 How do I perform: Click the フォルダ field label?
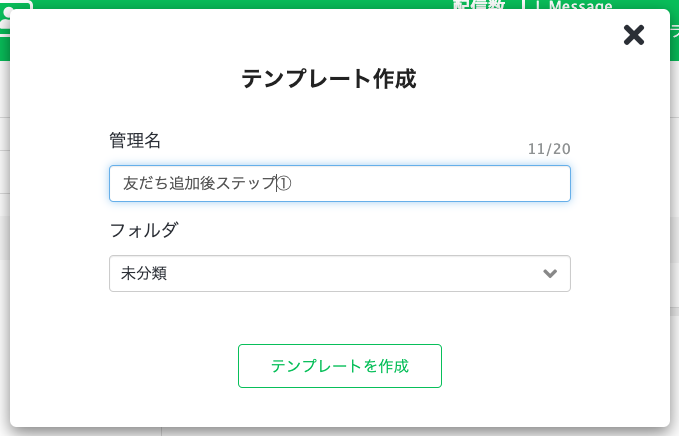coord(144,229)
